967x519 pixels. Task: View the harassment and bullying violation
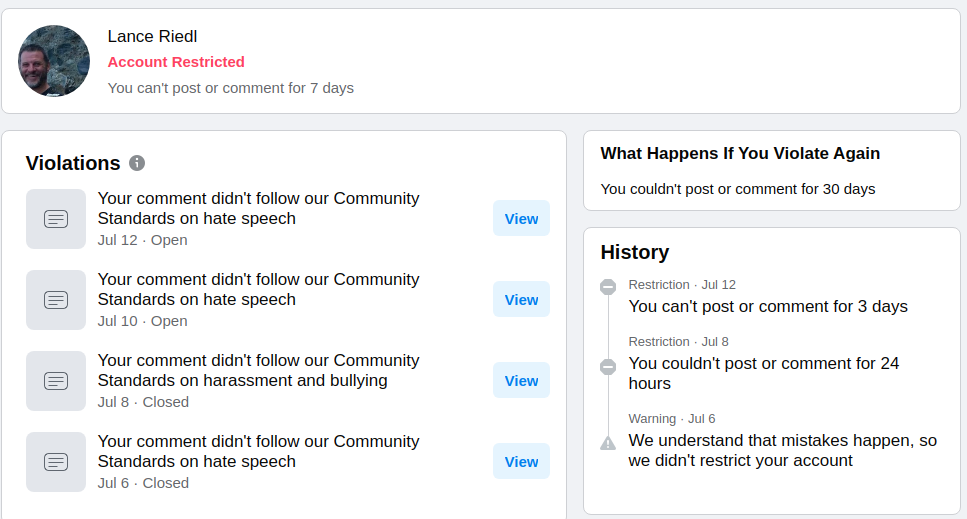pos(521,381)
